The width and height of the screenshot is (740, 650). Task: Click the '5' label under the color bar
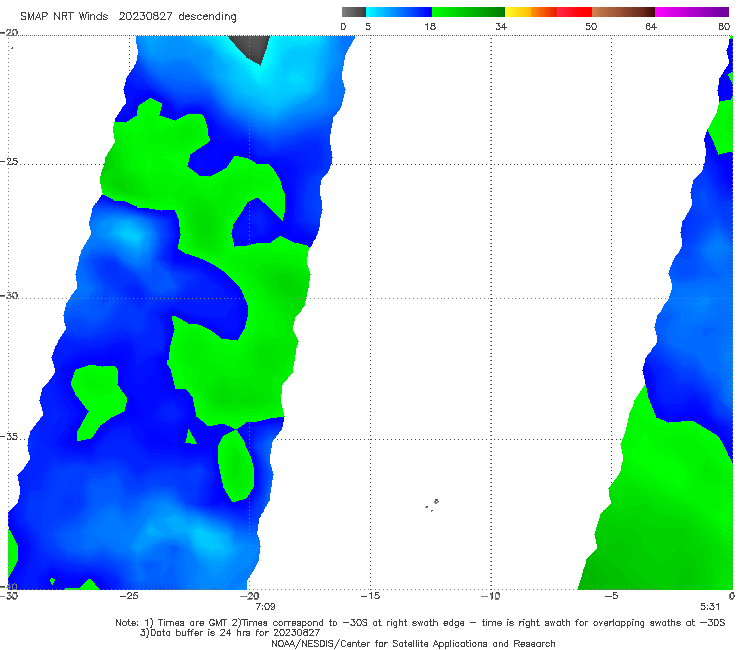click(x=368, y=27)
